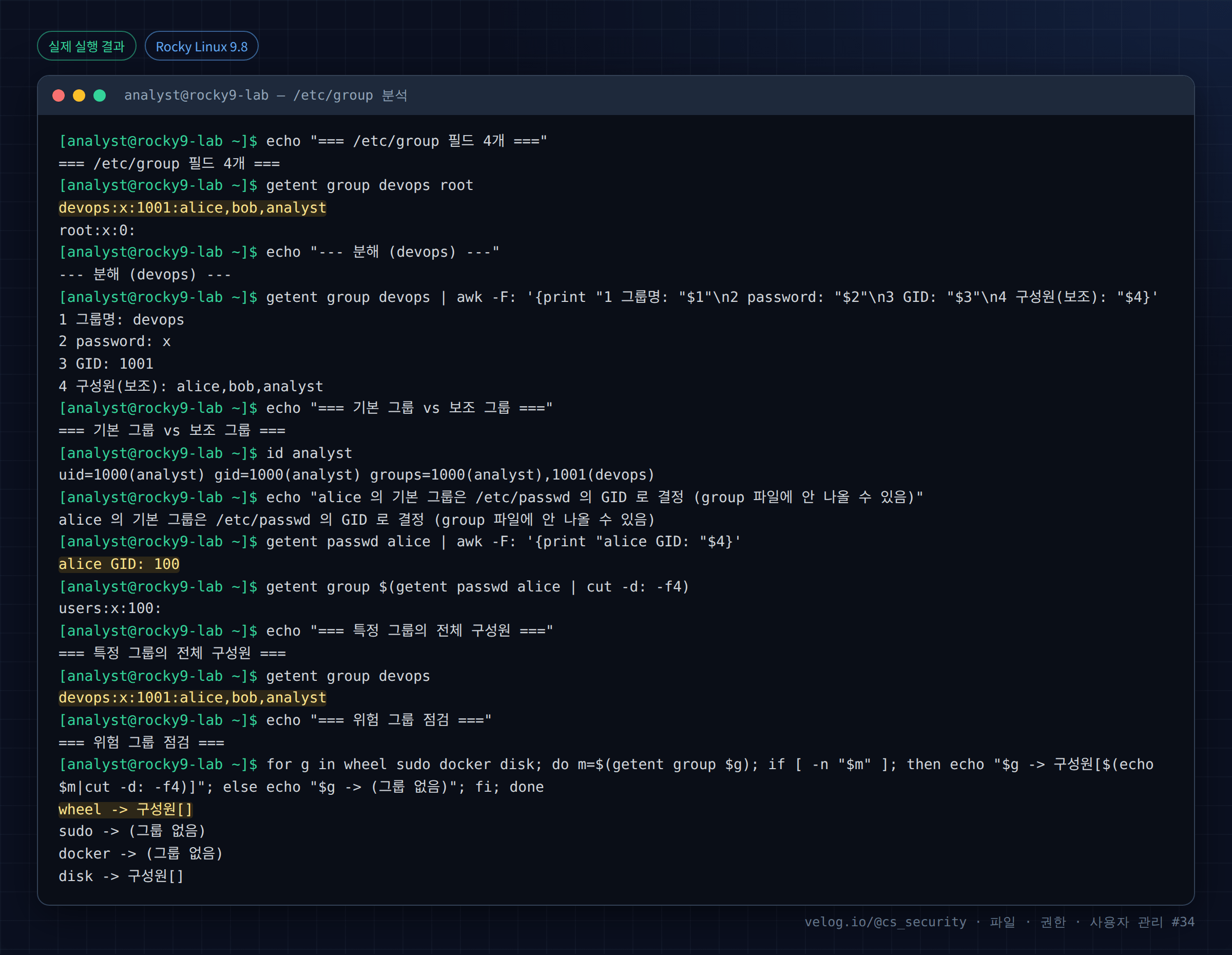This screenshot has width=1232, height=955.
Task: Click the command 'getent group devops root'
Action: point(370,185)
